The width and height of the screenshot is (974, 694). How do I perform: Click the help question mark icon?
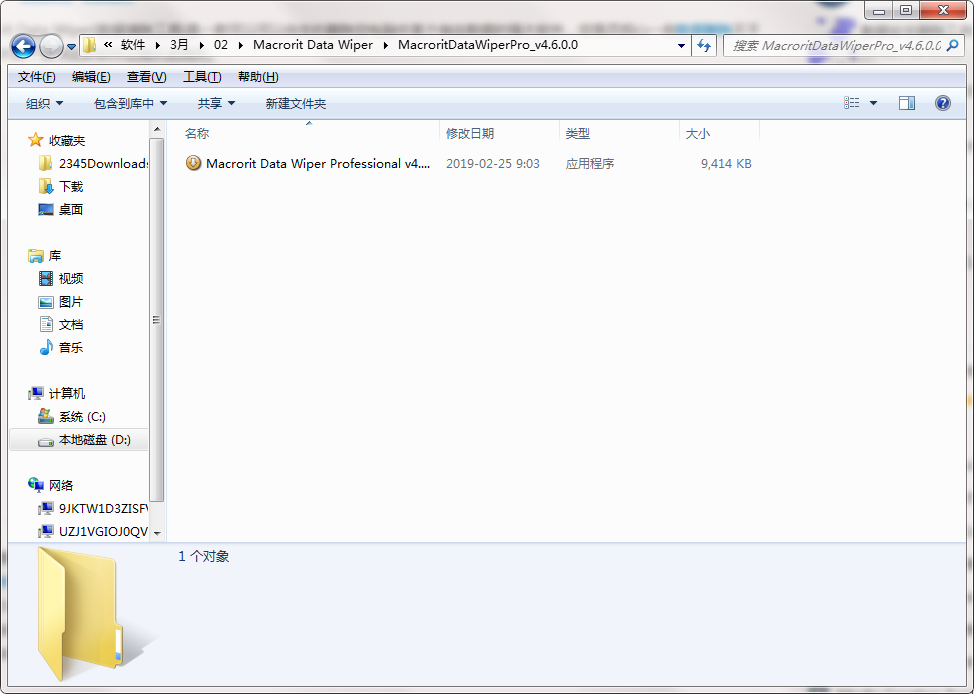(x=942, y=103)
